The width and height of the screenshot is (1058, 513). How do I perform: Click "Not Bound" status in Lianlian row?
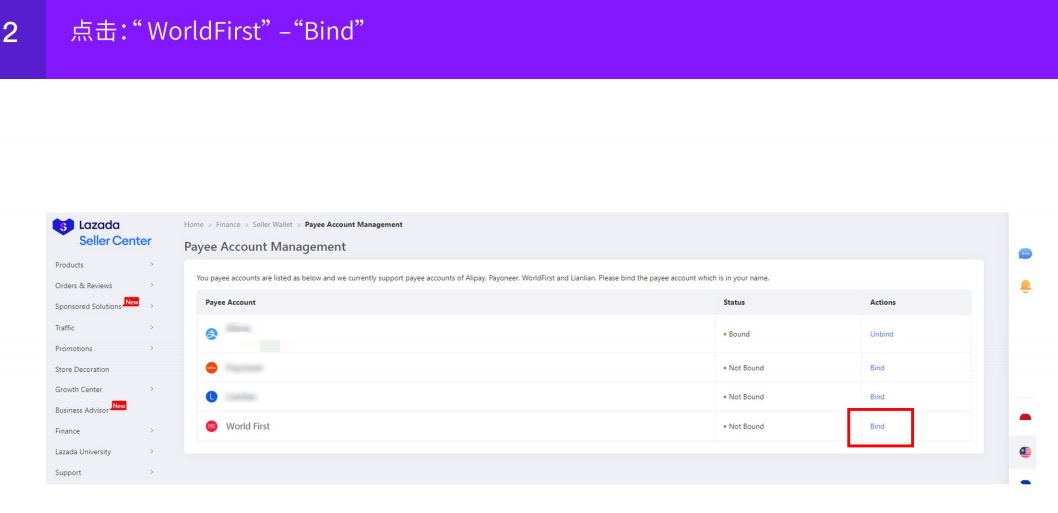pyautogui.click(x=746, y=397)
